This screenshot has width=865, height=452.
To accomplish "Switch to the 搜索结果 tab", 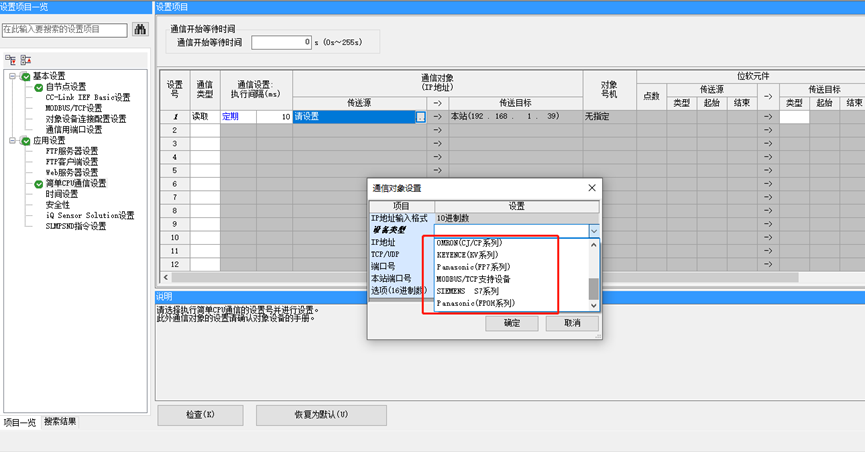I will click(59, 421).
